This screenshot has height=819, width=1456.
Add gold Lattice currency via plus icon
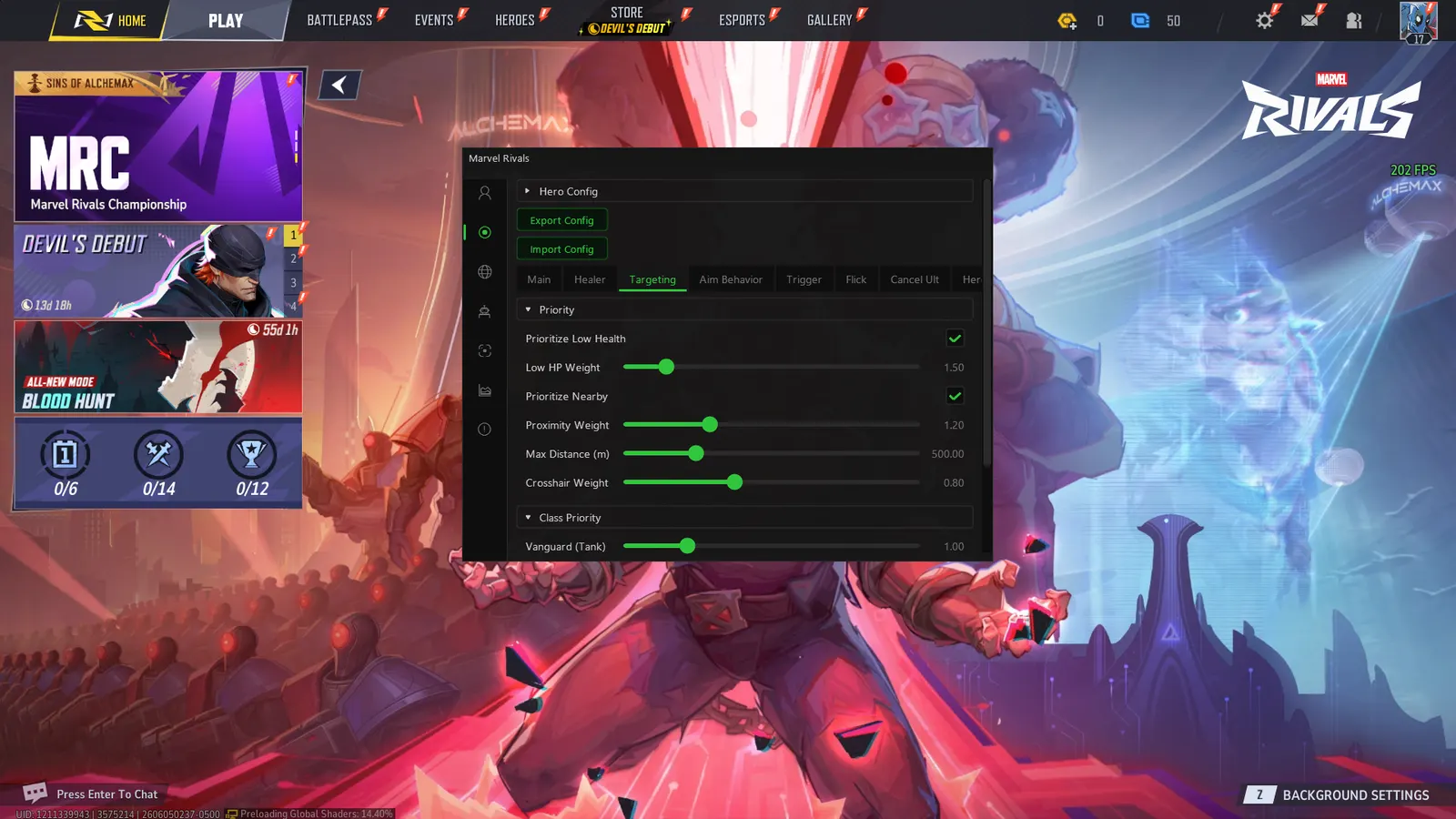pyautogui.click(x=1067, y=20)
